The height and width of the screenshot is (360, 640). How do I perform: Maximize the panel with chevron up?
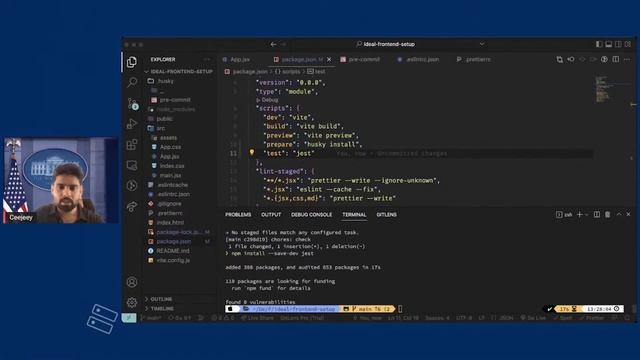click(x=619, y=214)
